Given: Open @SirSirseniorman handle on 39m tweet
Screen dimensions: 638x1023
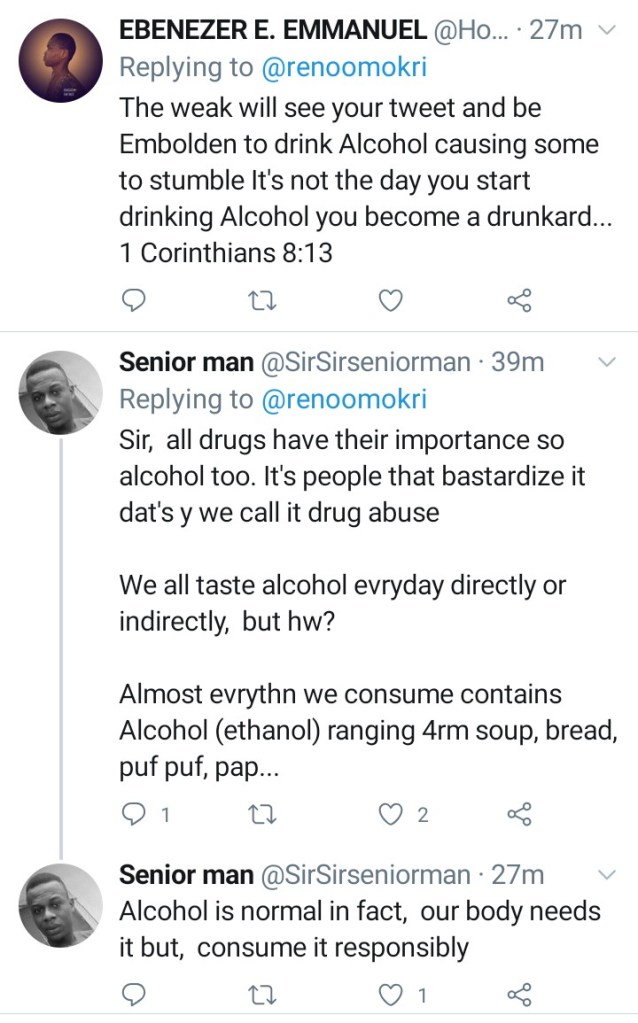Looking at the screenshot, I should tap(364, 362).
